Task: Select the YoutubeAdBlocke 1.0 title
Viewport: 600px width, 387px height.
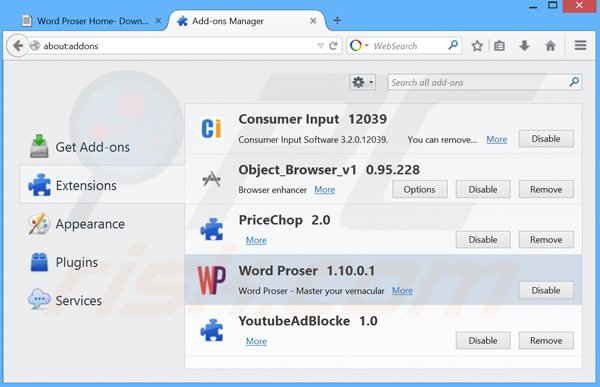Action: [308, 321]
